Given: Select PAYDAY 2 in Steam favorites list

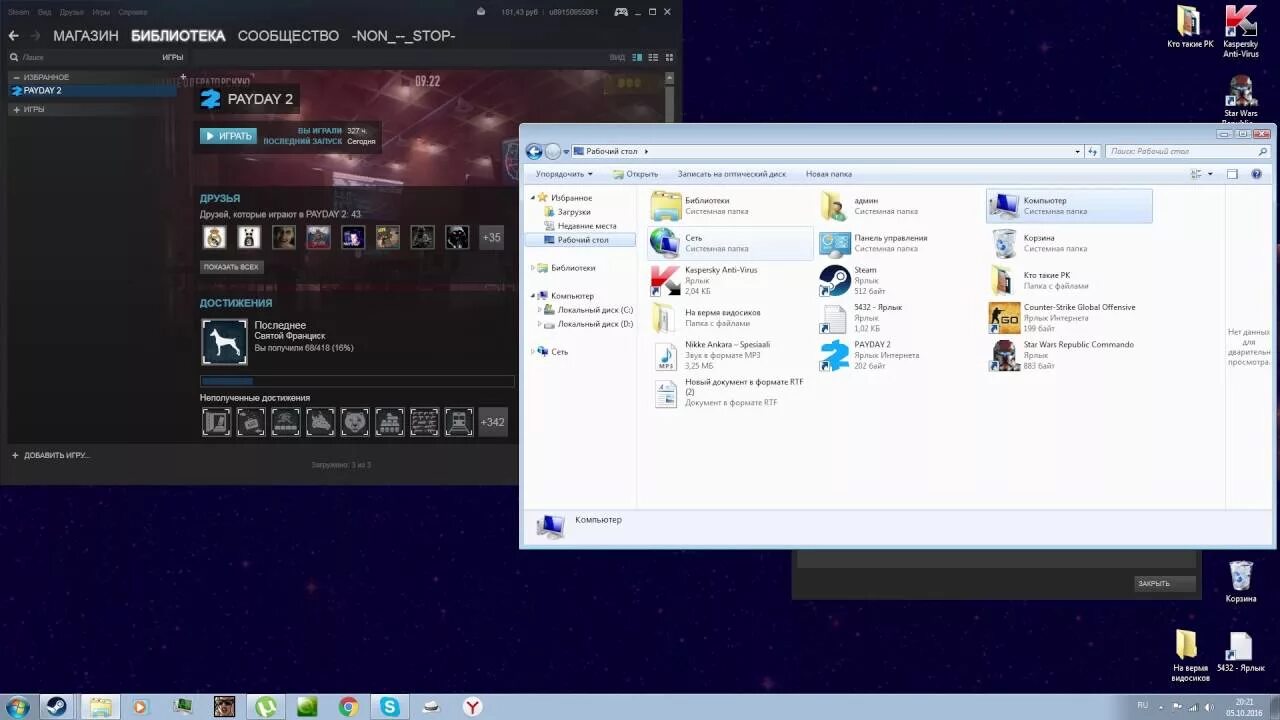Looking at the screenshot, I should tap(92, 90).
